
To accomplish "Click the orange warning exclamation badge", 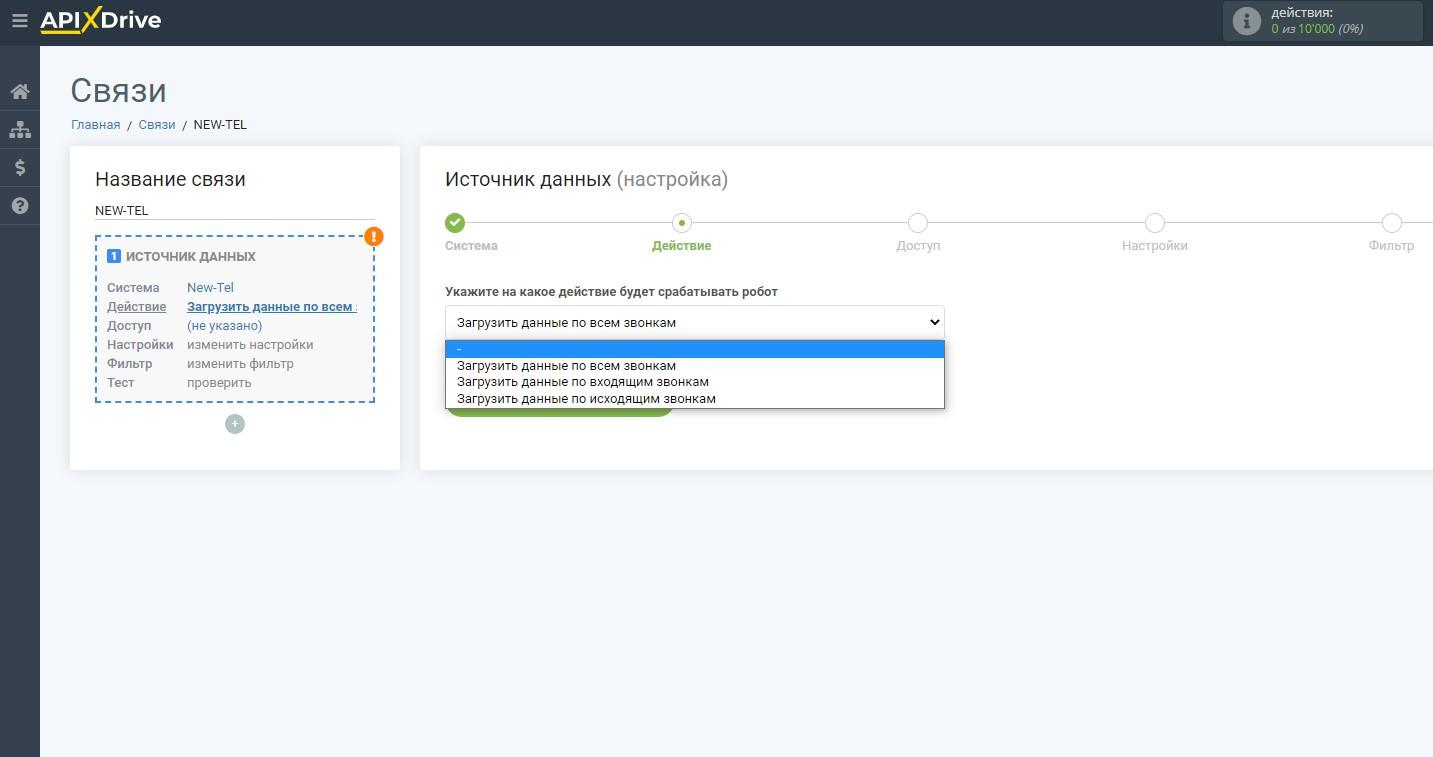I will pyautogui.click(x=374, y=236).
